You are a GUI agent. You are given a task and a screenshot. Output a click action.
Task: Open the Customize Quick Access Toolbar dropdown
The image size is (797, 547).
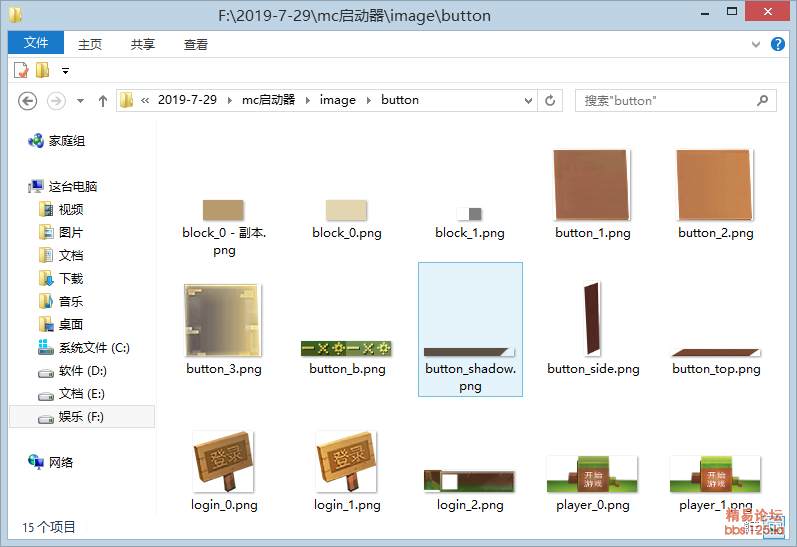[x=65, y=71]
